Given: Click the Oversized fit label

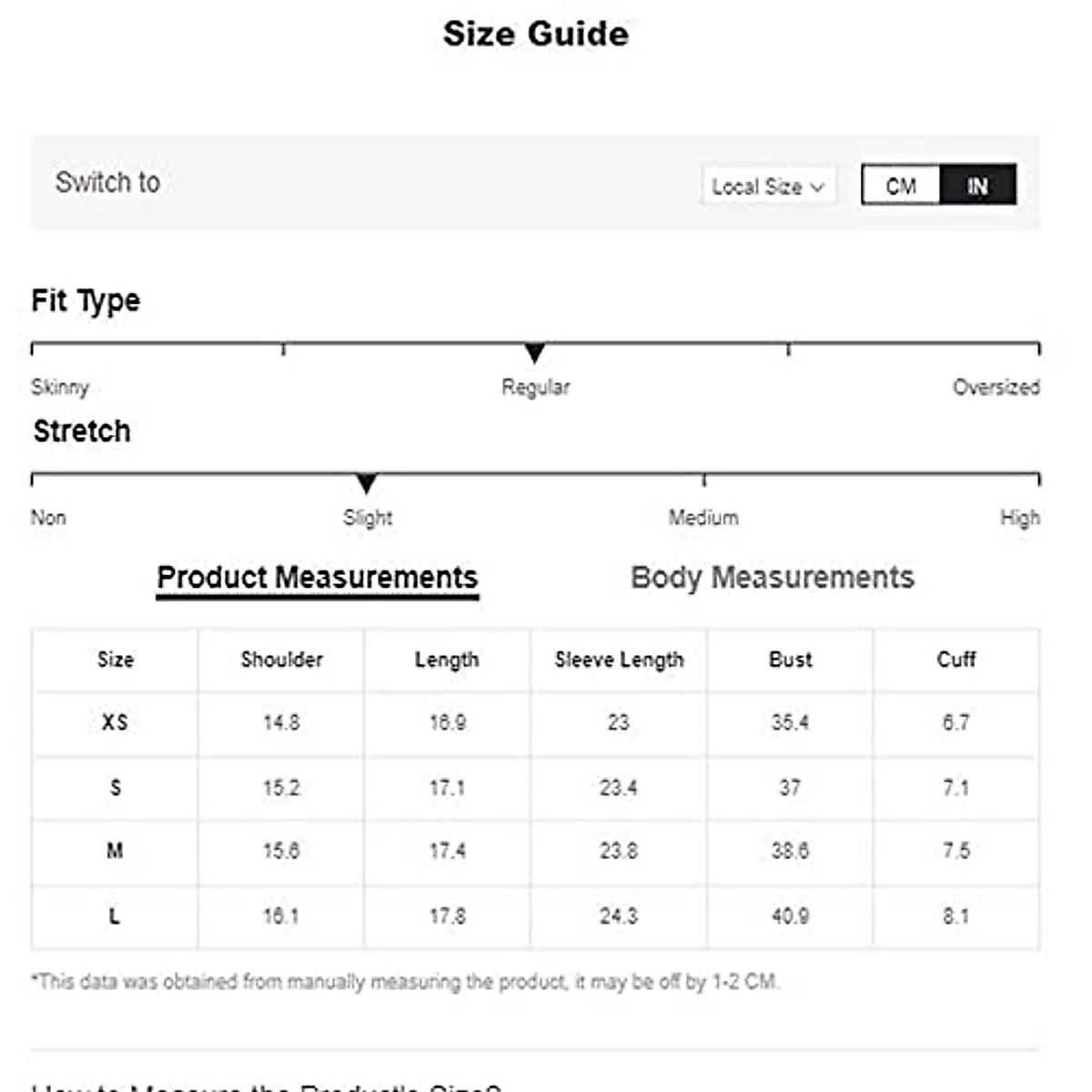Looking at the screenshot, I should pos(996,388).
